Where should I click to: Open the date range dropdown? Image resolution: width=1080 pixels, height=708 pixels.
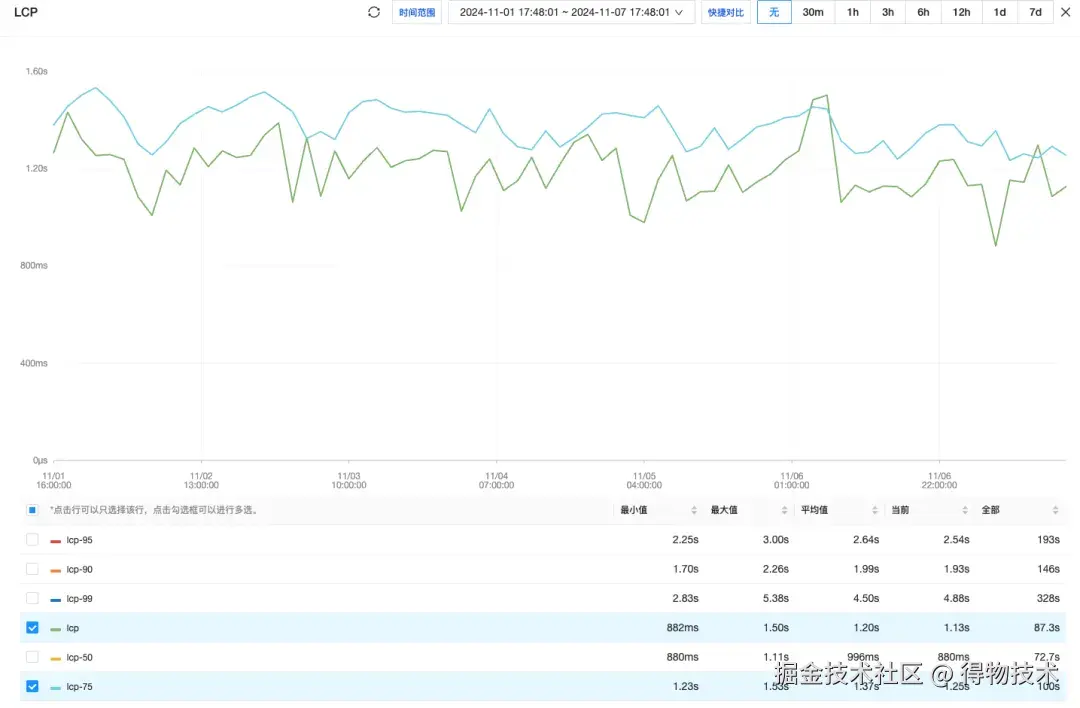click(x=571, y=12)
